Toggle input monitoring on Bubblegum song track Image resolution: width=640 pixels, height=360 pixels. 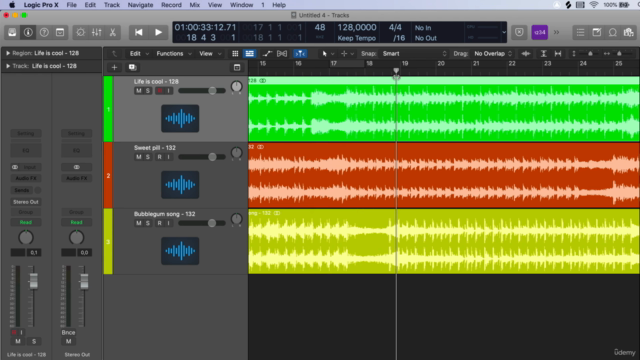[x=169, y=223]
